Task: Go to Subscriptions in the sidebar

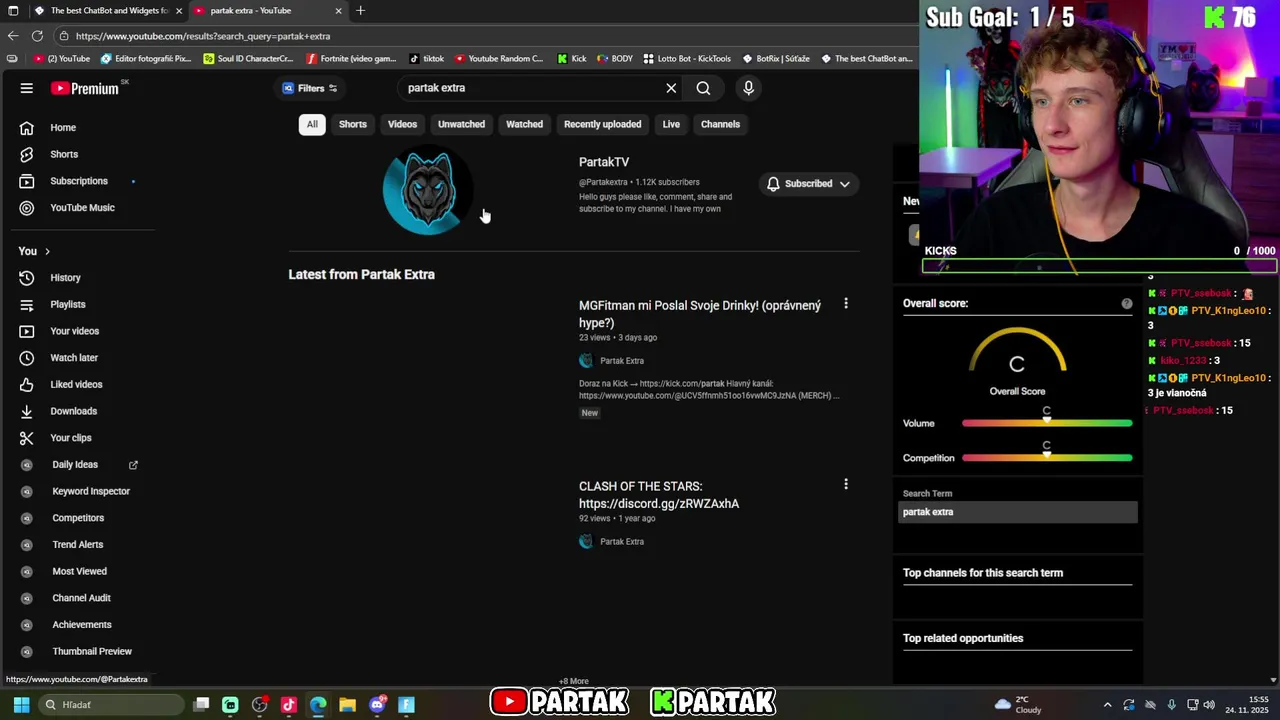Action: 79,181
